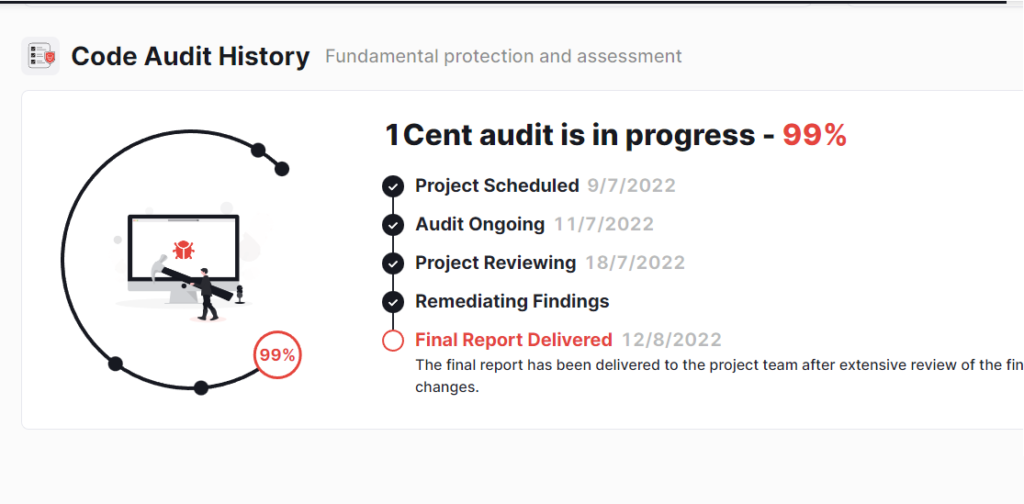Click the checkmark icon beside Remediating Findings
This screenshot has height=504, width=1024.
393,301
